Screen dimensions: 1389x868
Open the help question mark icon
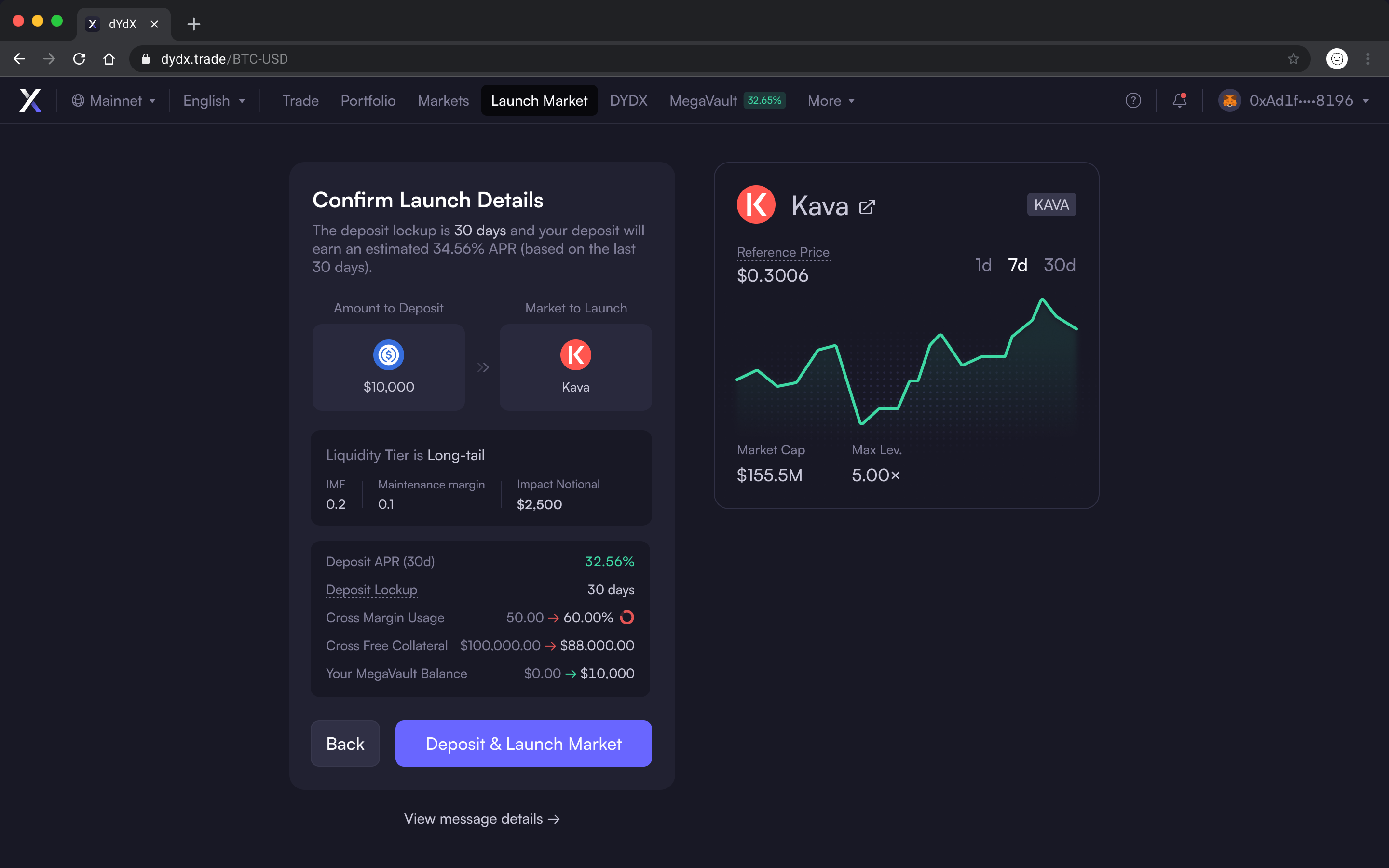1133,100
